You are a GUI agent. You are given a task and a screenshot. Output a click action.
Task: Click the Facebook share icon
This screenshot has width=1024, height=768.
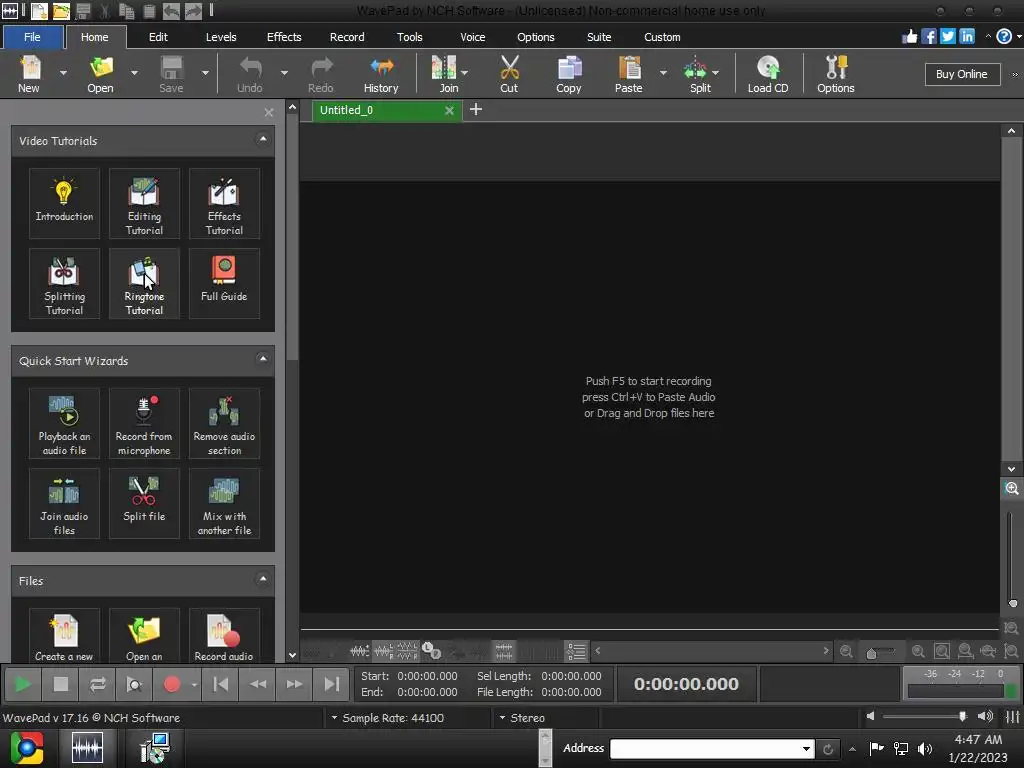pyautogui.click(x=929, y=37)
